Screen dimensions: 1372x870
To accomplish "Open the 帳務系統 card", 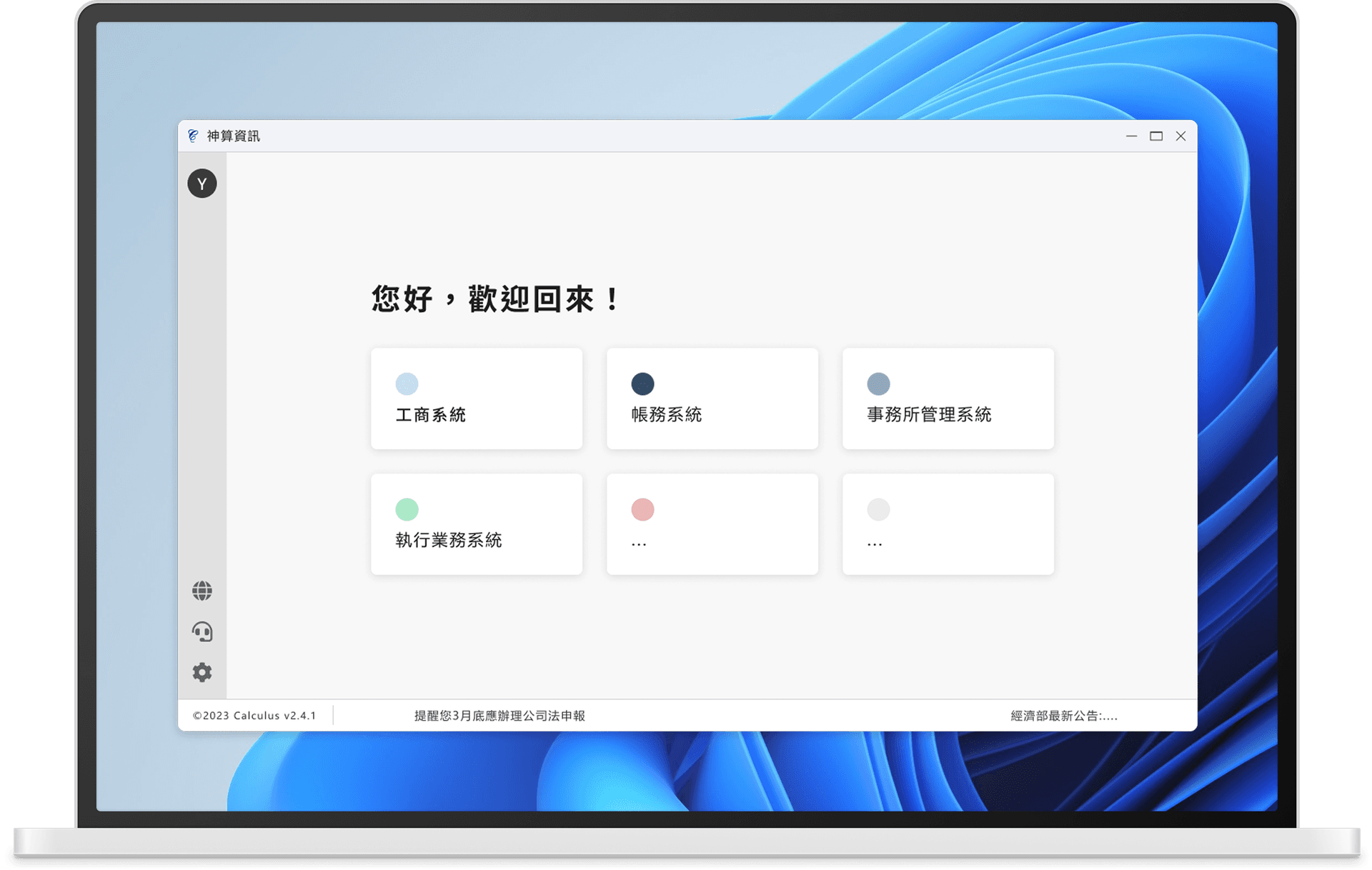I will 712,414.
